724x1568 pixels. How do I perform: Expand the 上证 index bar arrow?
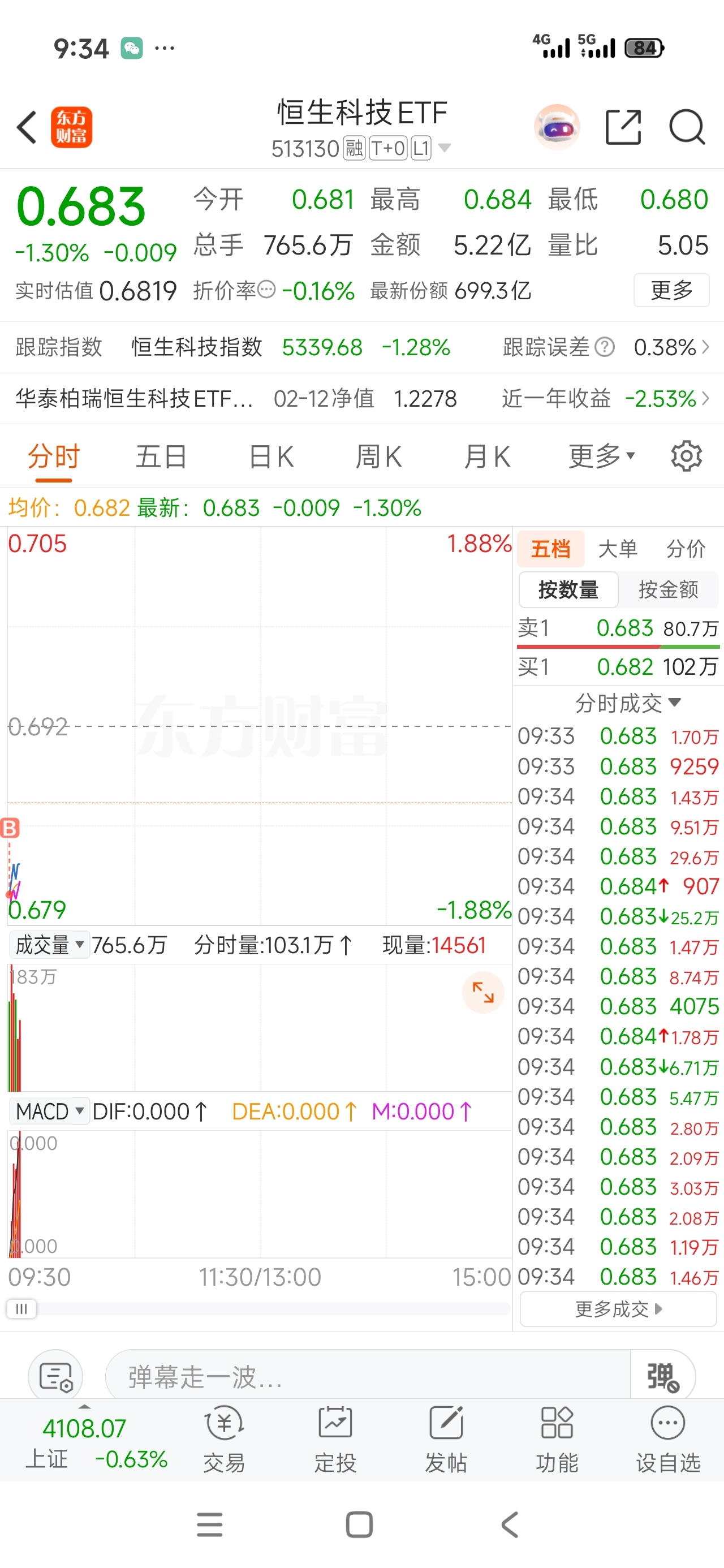pos(85,1407)
